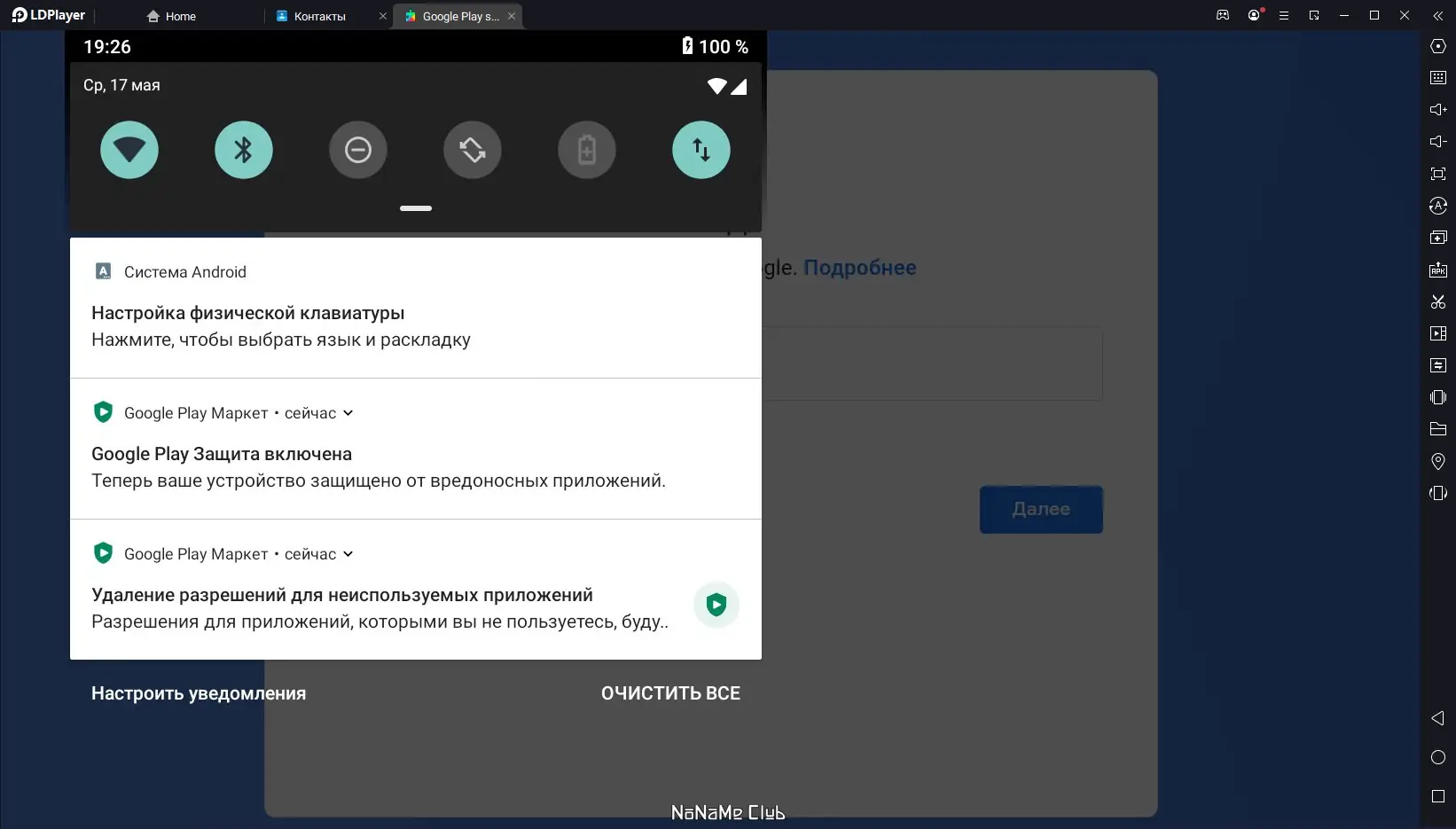Open LDPlayer hamburger menu
The image size is (1456, 829).
pyautogui.click(x=1283, y=15)
